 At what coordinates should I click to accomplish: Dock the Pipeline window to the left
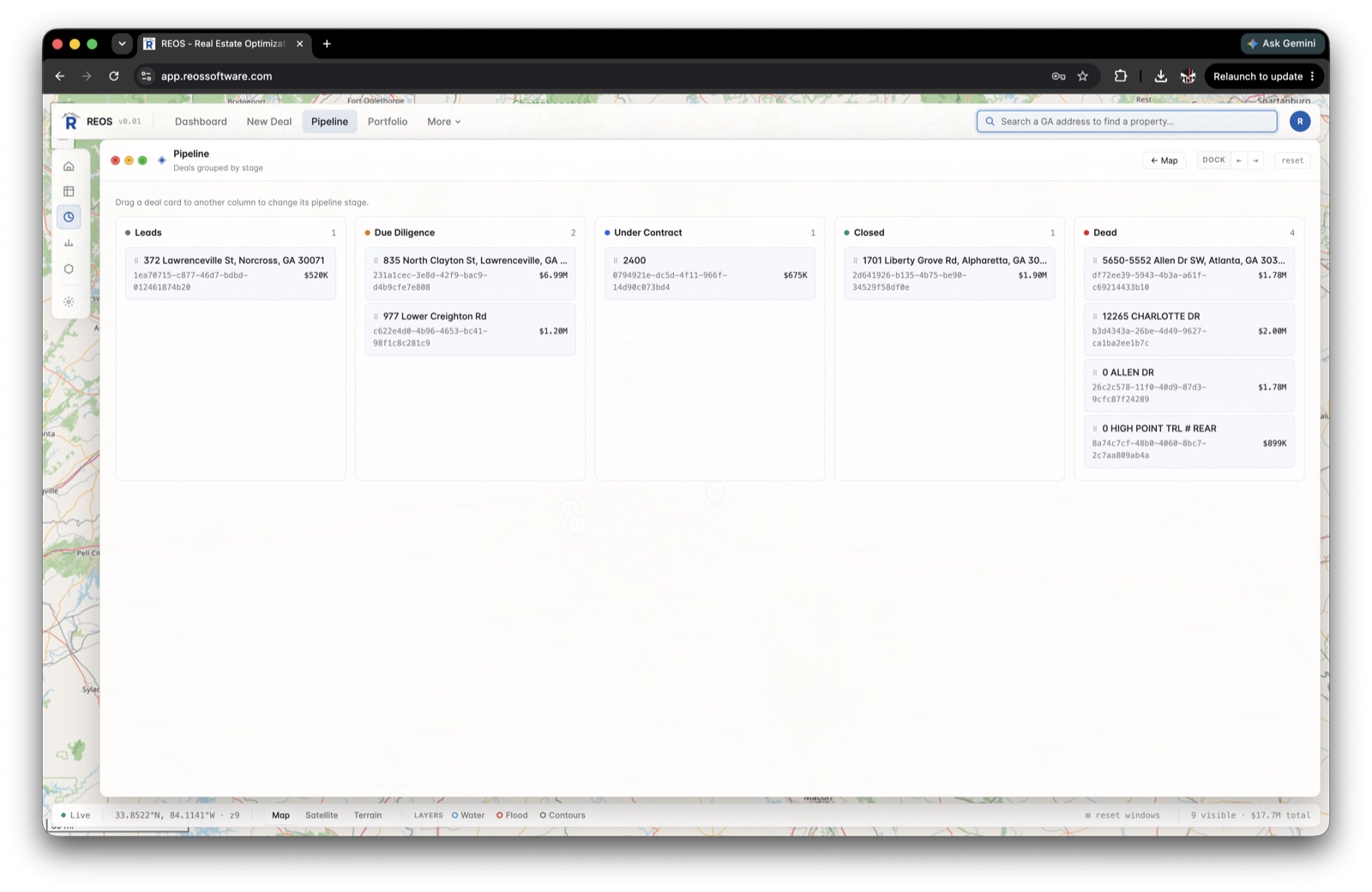(1238, 160)
